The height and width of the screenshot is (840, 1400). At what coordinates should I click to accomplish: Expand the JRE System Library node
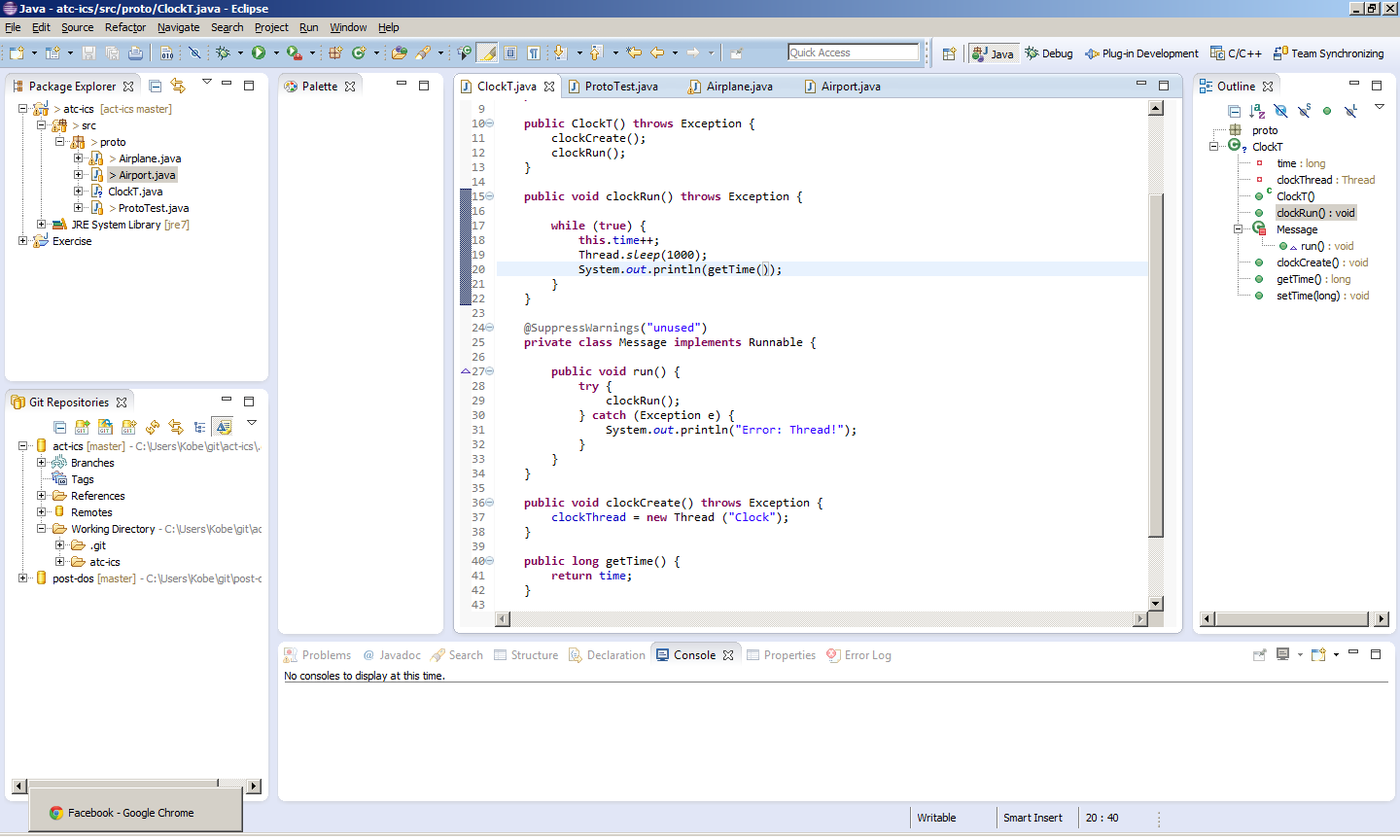click(42, 225)
